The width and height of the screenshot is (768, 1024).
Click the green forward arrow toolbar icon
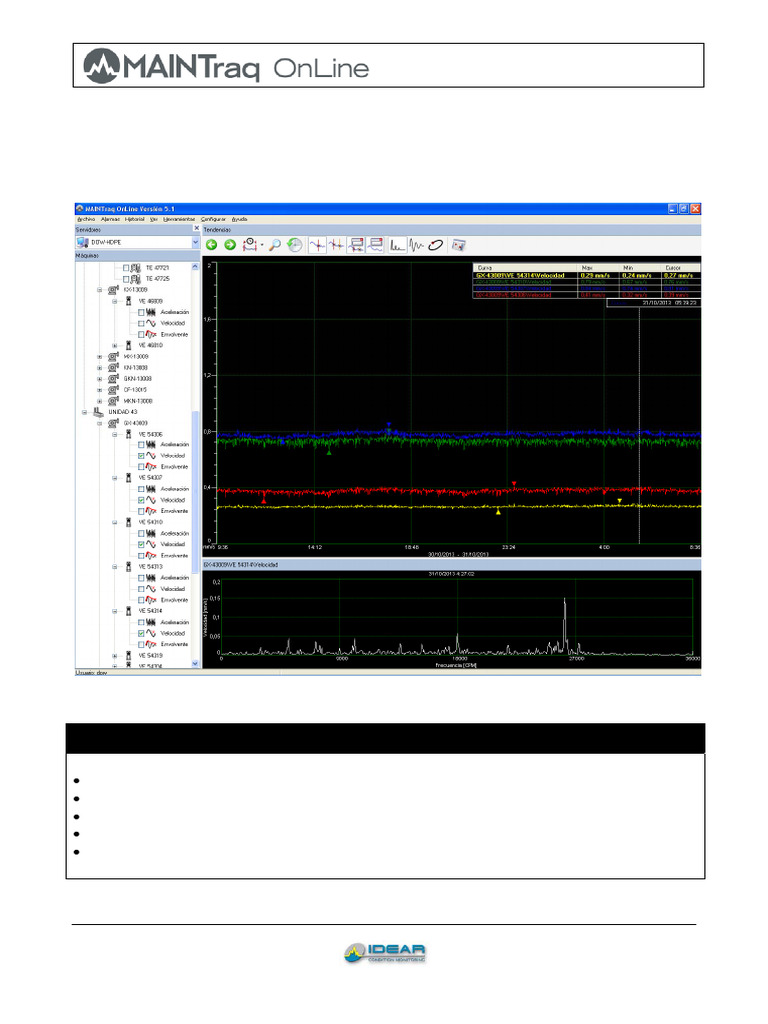click(x=230, y=244)
